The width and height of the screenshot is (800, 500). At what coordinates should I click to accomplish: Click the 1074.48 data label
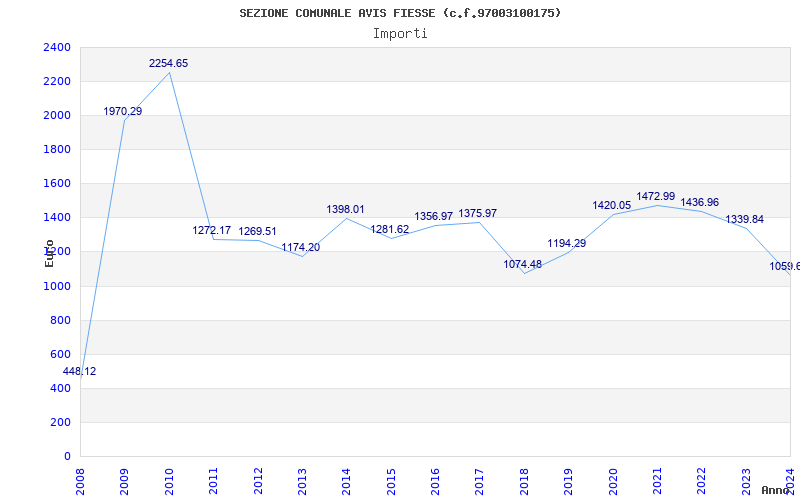522,264
